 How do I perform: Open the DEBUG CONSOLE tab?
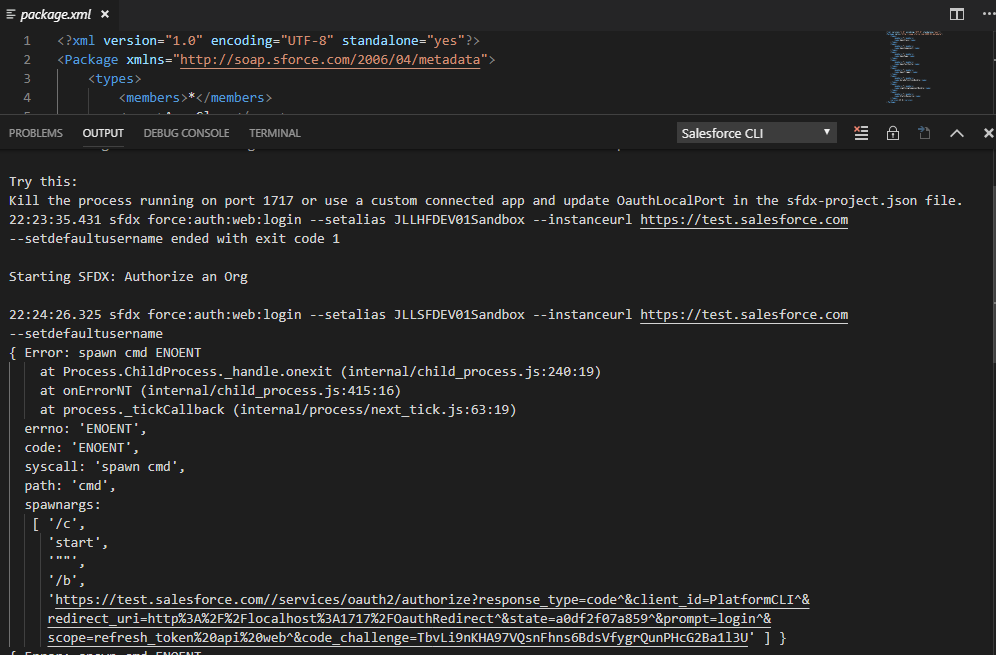click(x=186, y=133)
